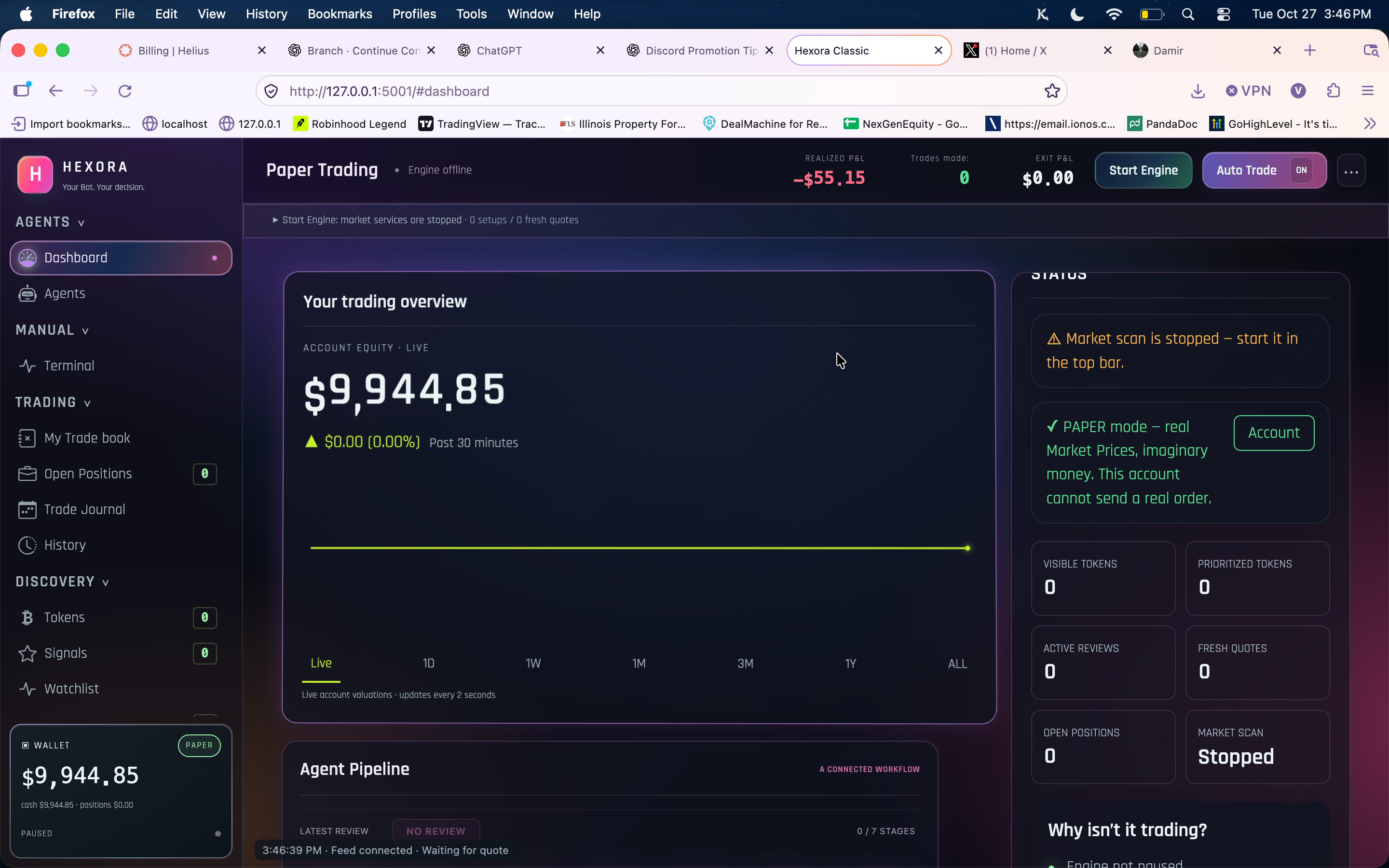This screenshot has height=868, width=1389.
Task: Open the Terminal pulse icon
Action: click(27, 366)
